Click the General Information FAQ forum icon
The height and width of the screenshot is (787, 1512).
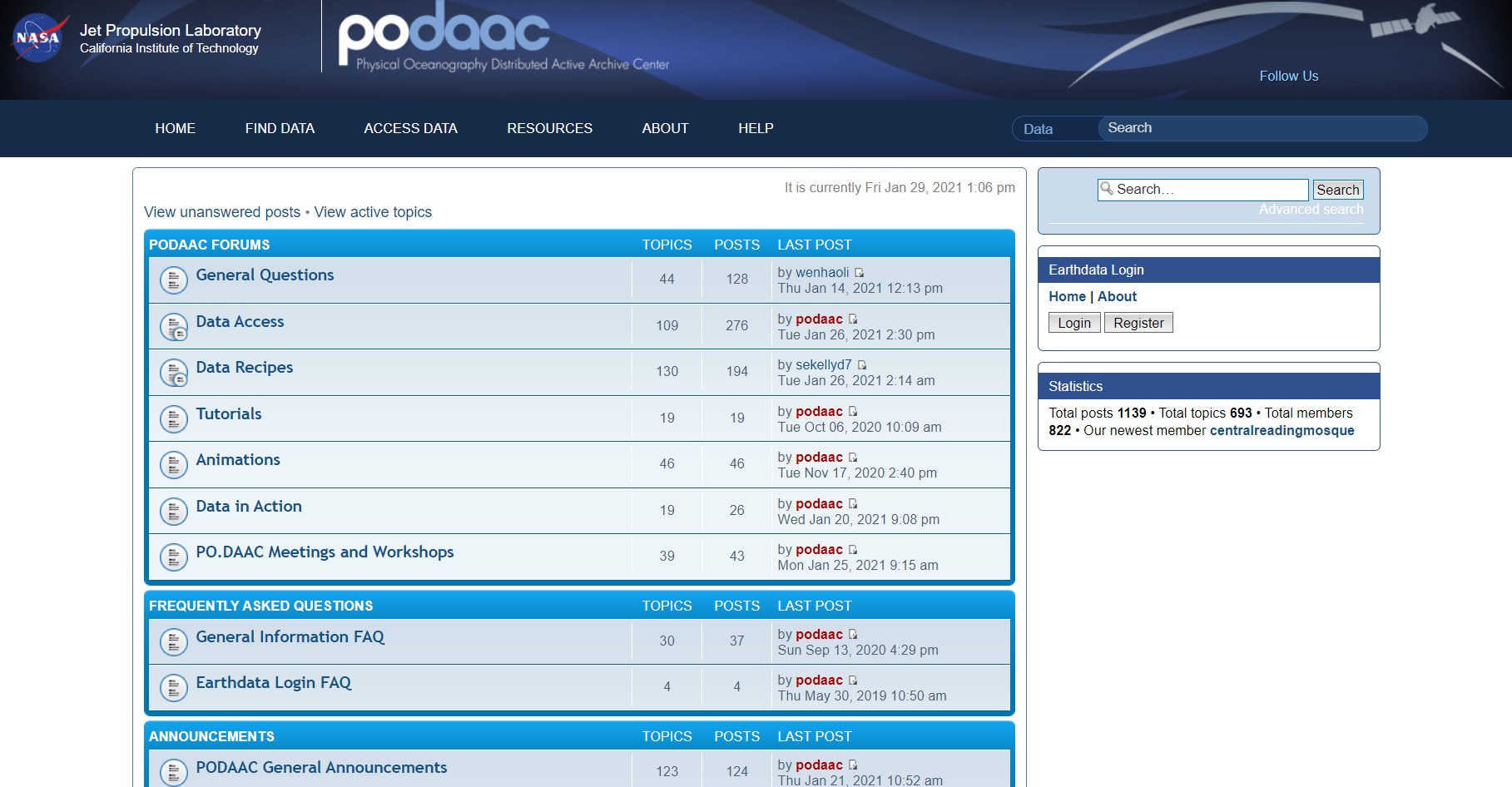point(173,642)
